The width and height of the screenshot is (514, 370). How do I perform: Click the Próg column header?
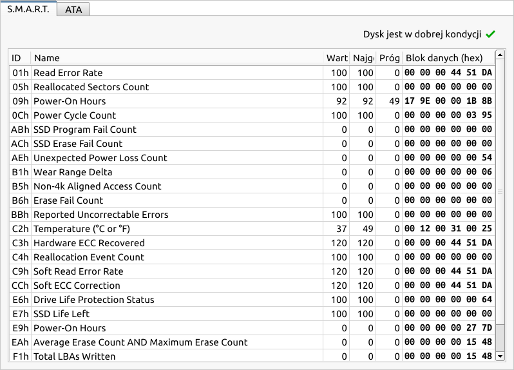point(389,58)
